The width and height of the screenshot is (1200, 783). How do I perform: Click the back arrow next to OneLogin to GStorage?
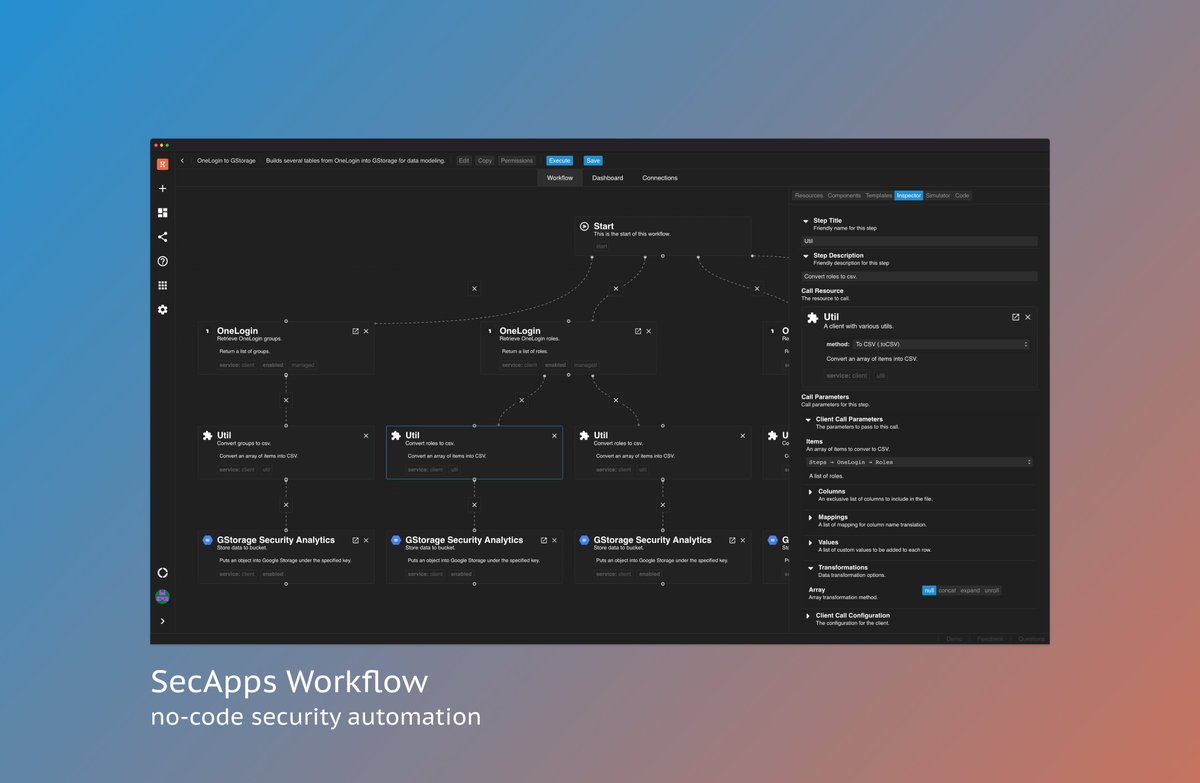pos(182,161)
